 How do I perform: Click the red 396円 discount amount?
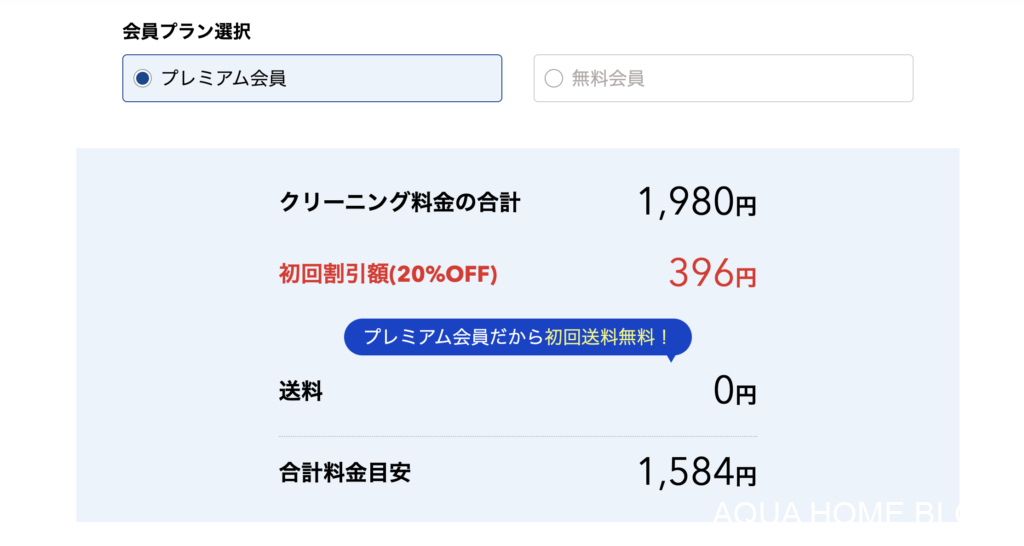point(711,274)
